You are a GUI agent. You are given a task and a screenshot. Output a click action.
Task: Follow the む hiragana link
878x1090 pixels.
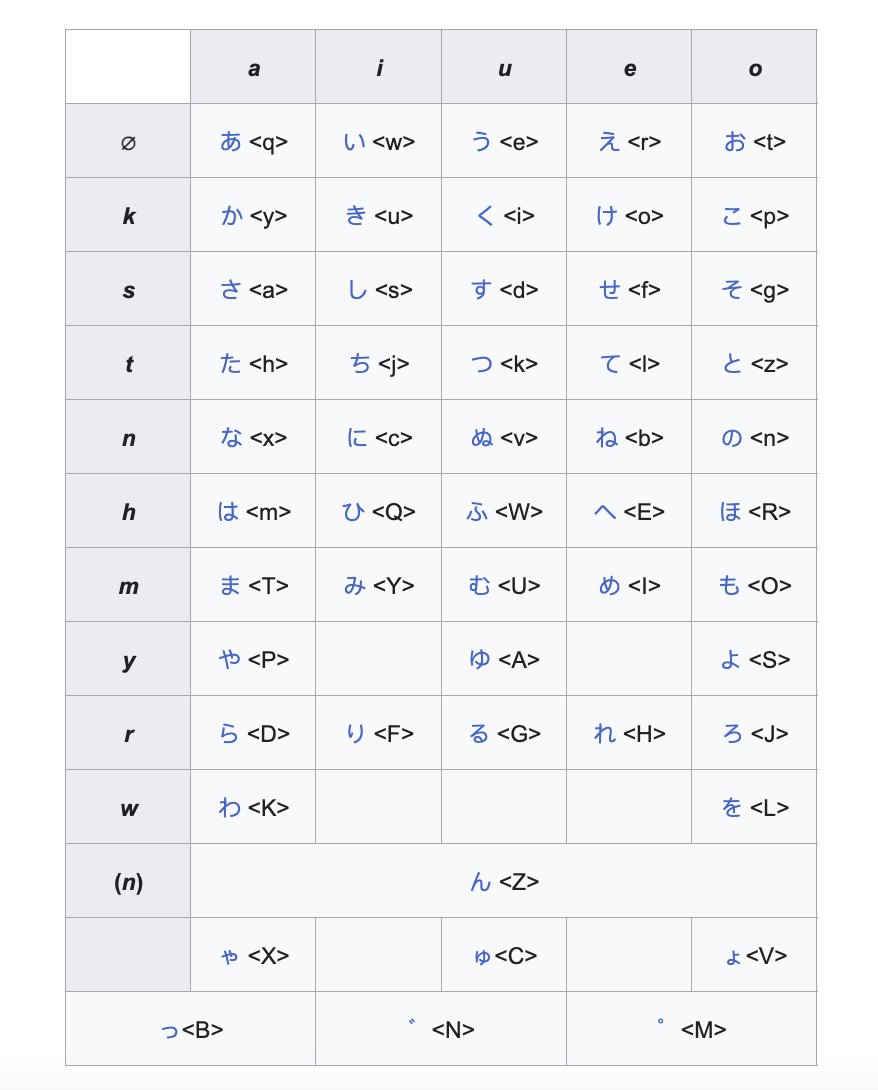pyautogui.click(x=480, y=585)
